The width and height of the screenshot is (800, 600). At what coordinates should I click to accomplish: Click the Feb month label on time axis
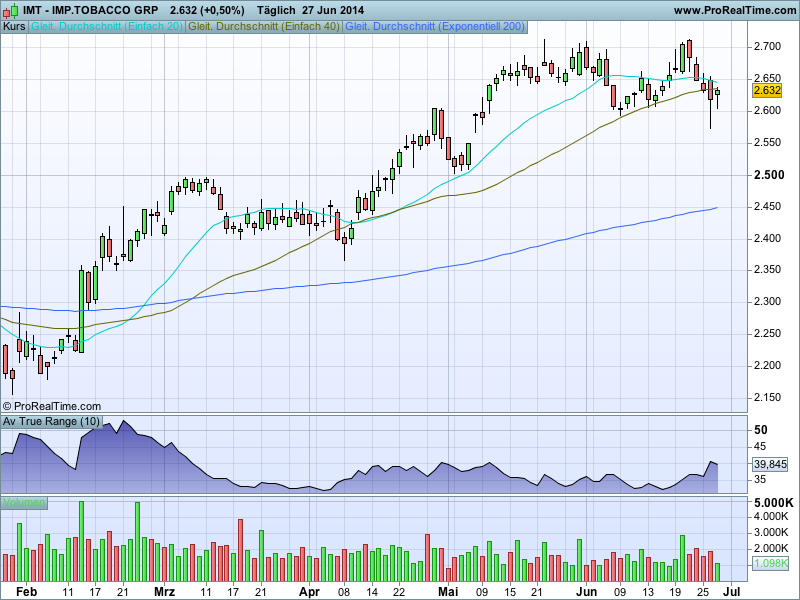tap(27, 592)
